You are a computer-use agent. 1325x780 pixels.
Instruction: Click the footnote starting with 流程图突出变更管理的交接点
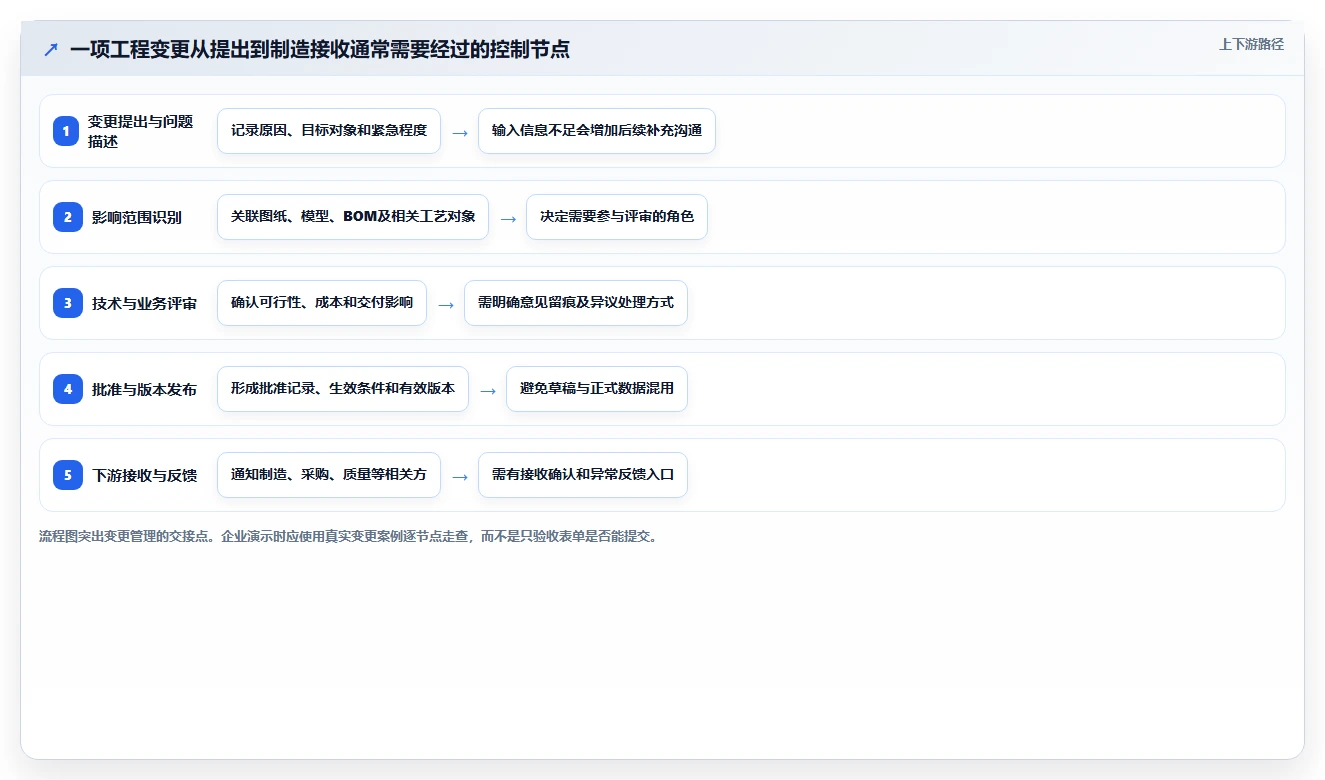pos(348,536)
